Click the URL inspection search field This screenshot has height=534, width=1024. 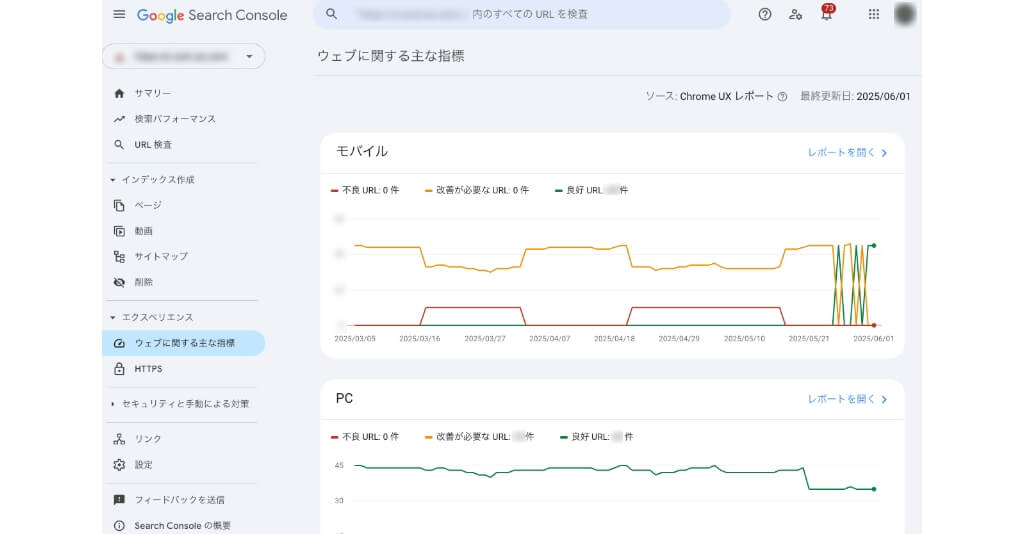(522, 14)
